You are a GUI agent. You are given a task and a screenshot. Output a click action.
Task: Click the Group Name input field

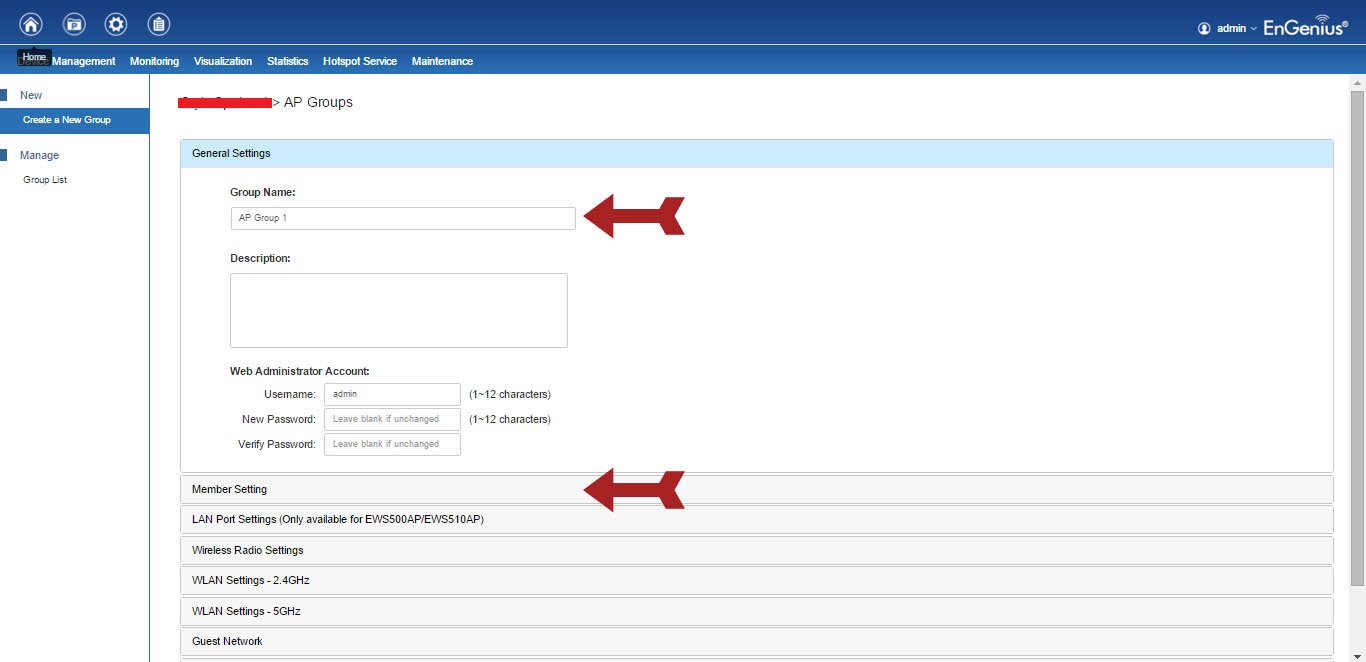point(402,218)
